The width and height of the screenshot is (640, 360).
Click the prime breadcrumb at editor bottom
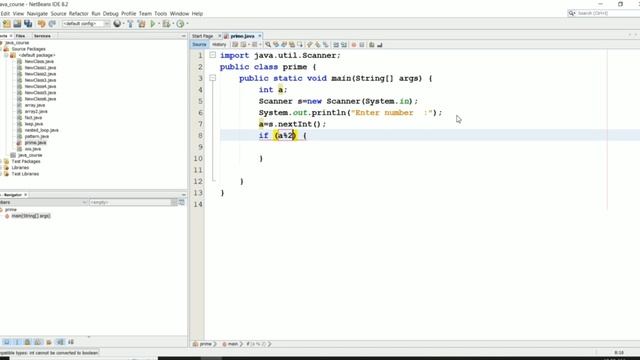click(205, 344)
